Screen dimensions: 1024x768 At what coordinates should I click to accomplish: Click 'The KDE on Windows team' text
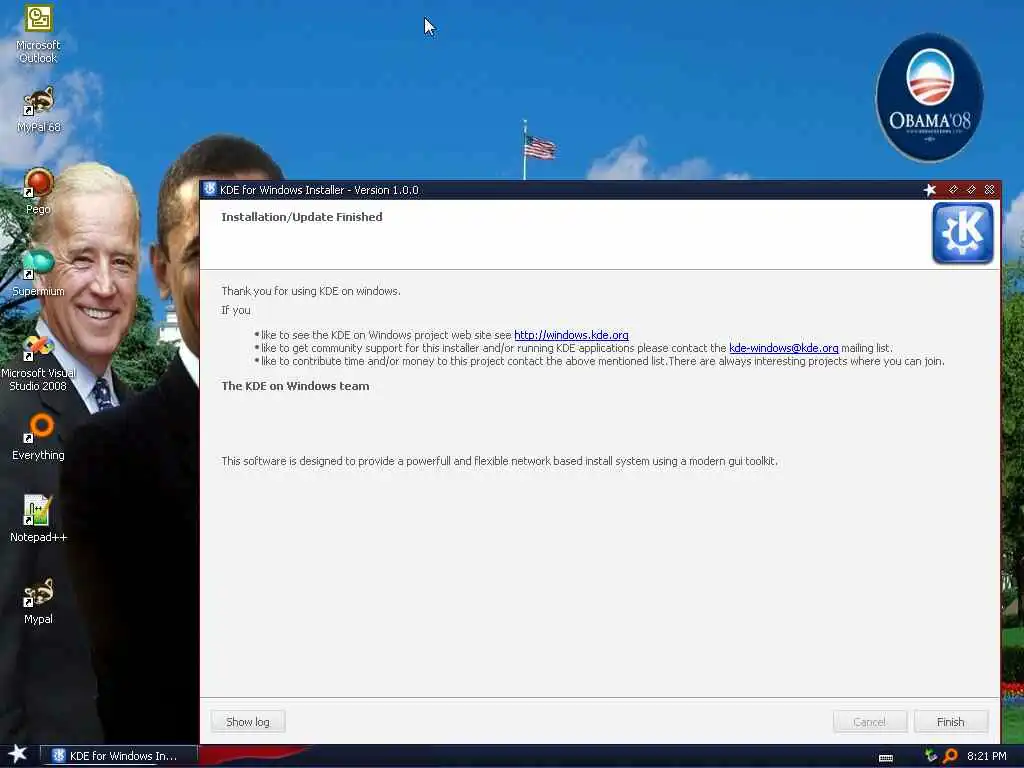coord(295,386)
